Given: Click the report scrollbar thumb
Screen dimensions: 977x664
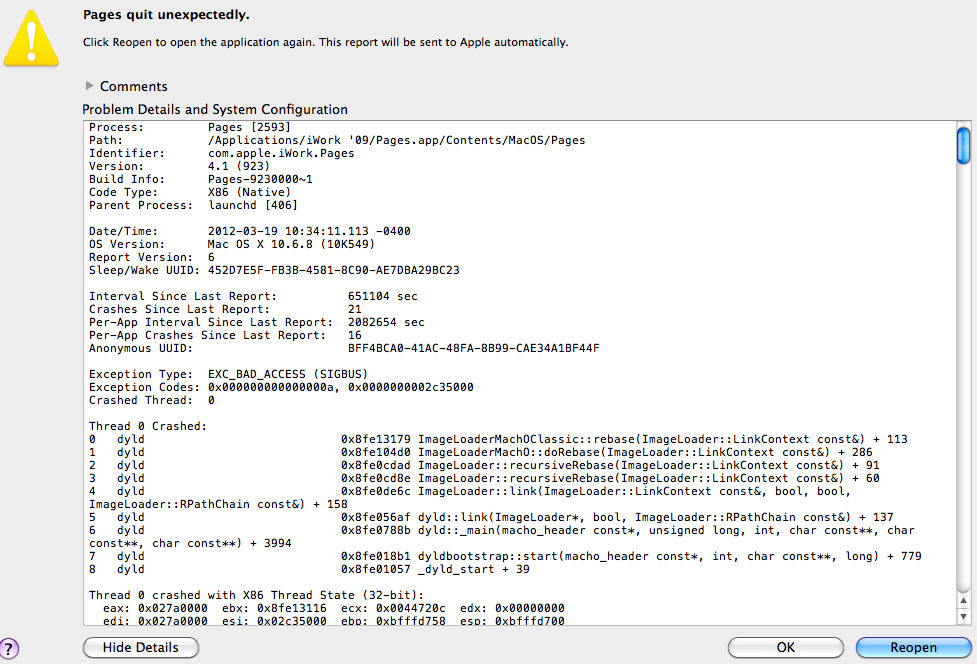Looking at the screenshot, I should (963, 146).
